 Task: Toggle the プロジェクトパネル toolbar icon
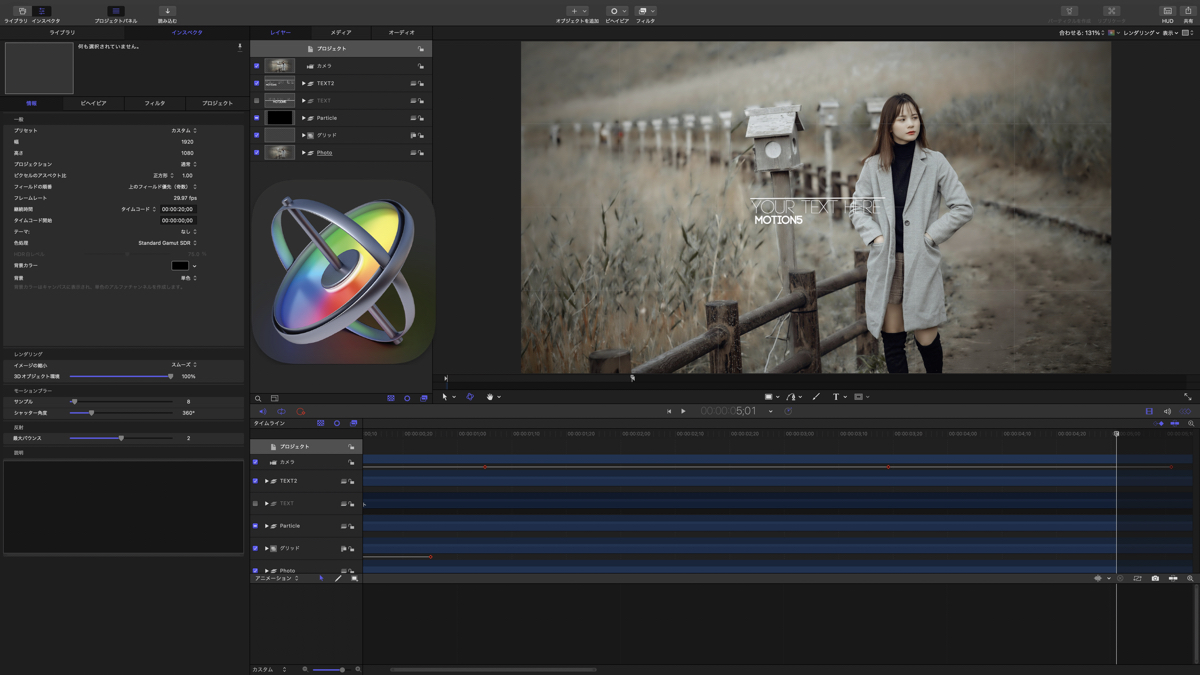[116, 11]
